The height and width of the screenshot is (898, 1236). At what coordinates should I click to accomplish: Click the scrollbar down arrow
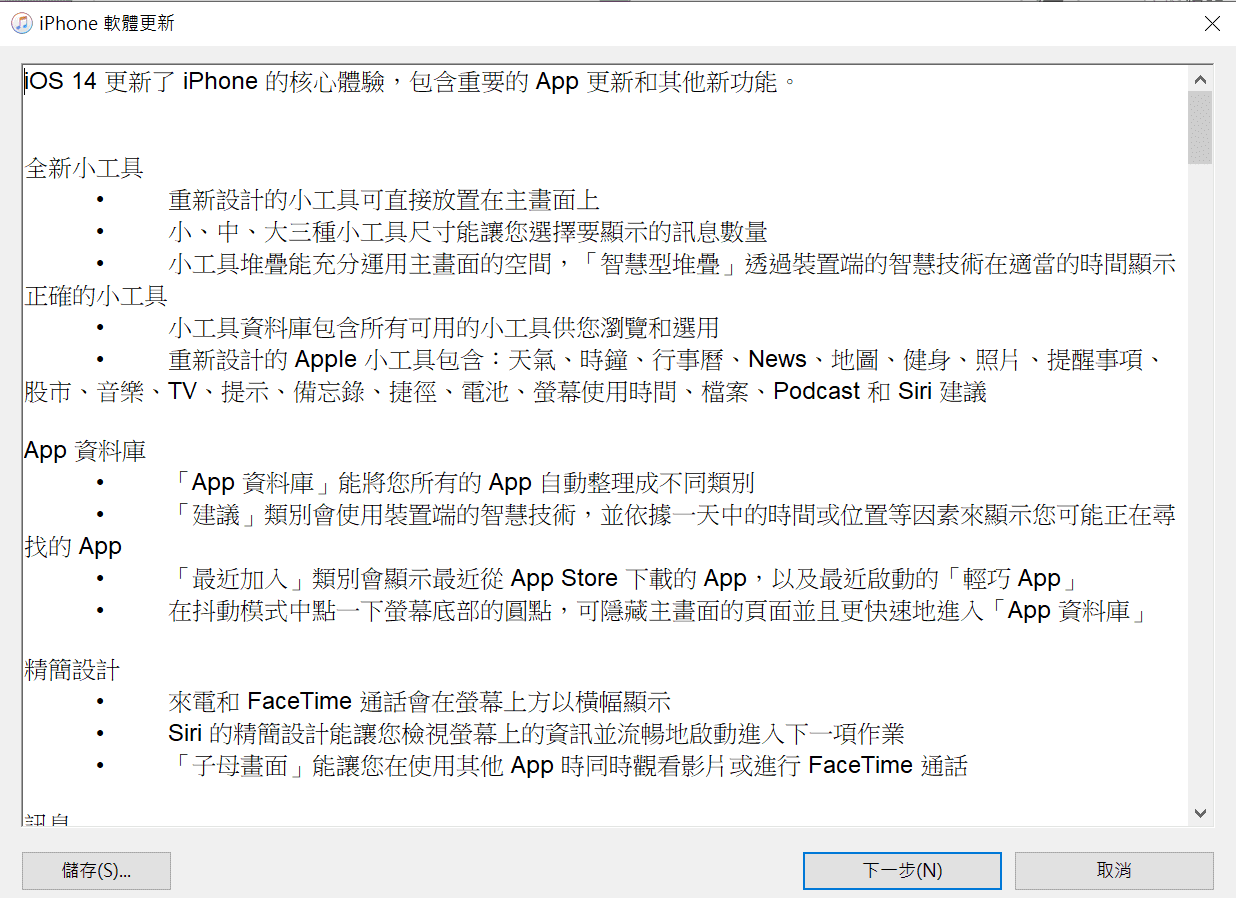[x=1200, y=814]
